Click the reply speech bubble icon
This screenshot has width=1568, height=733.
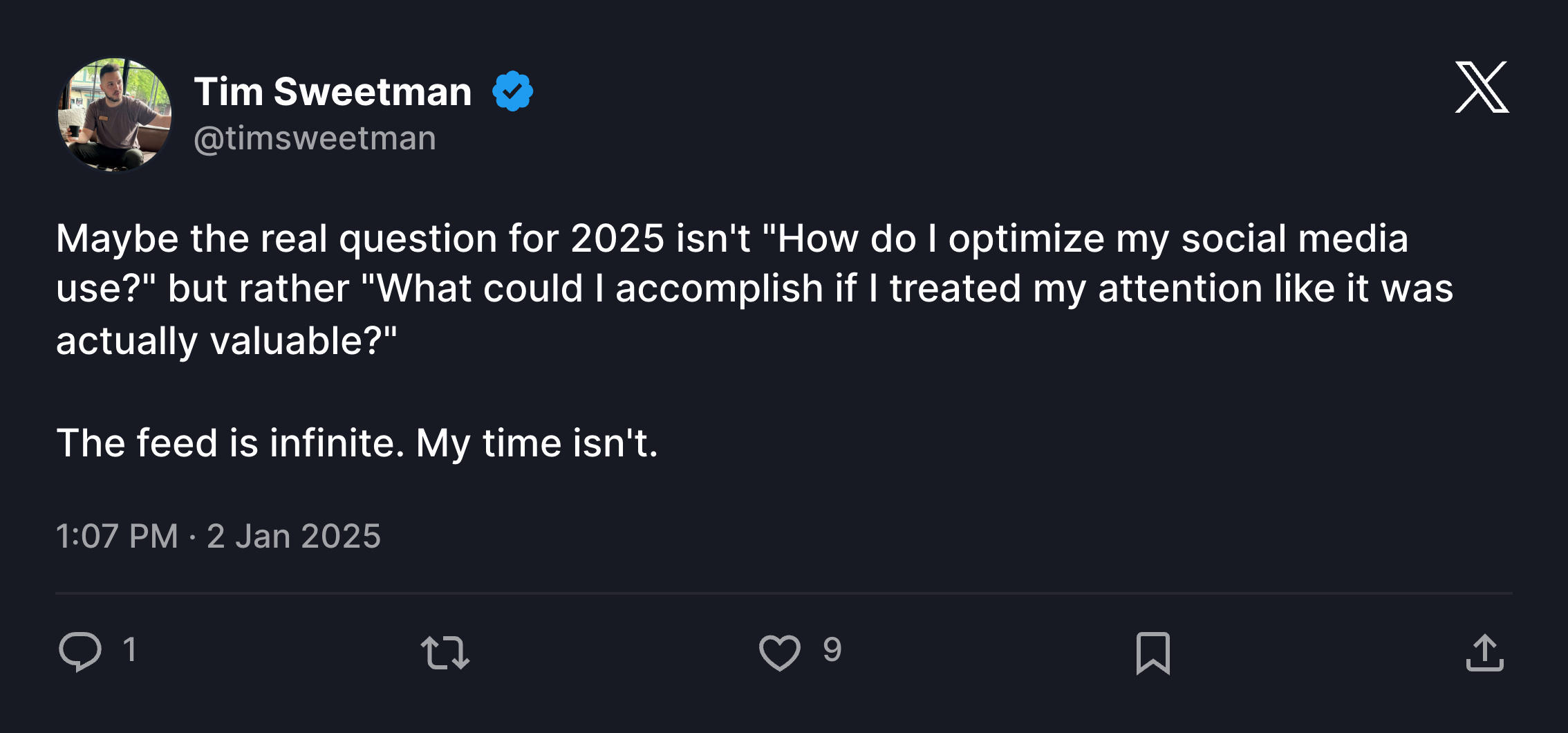[80, 651]
